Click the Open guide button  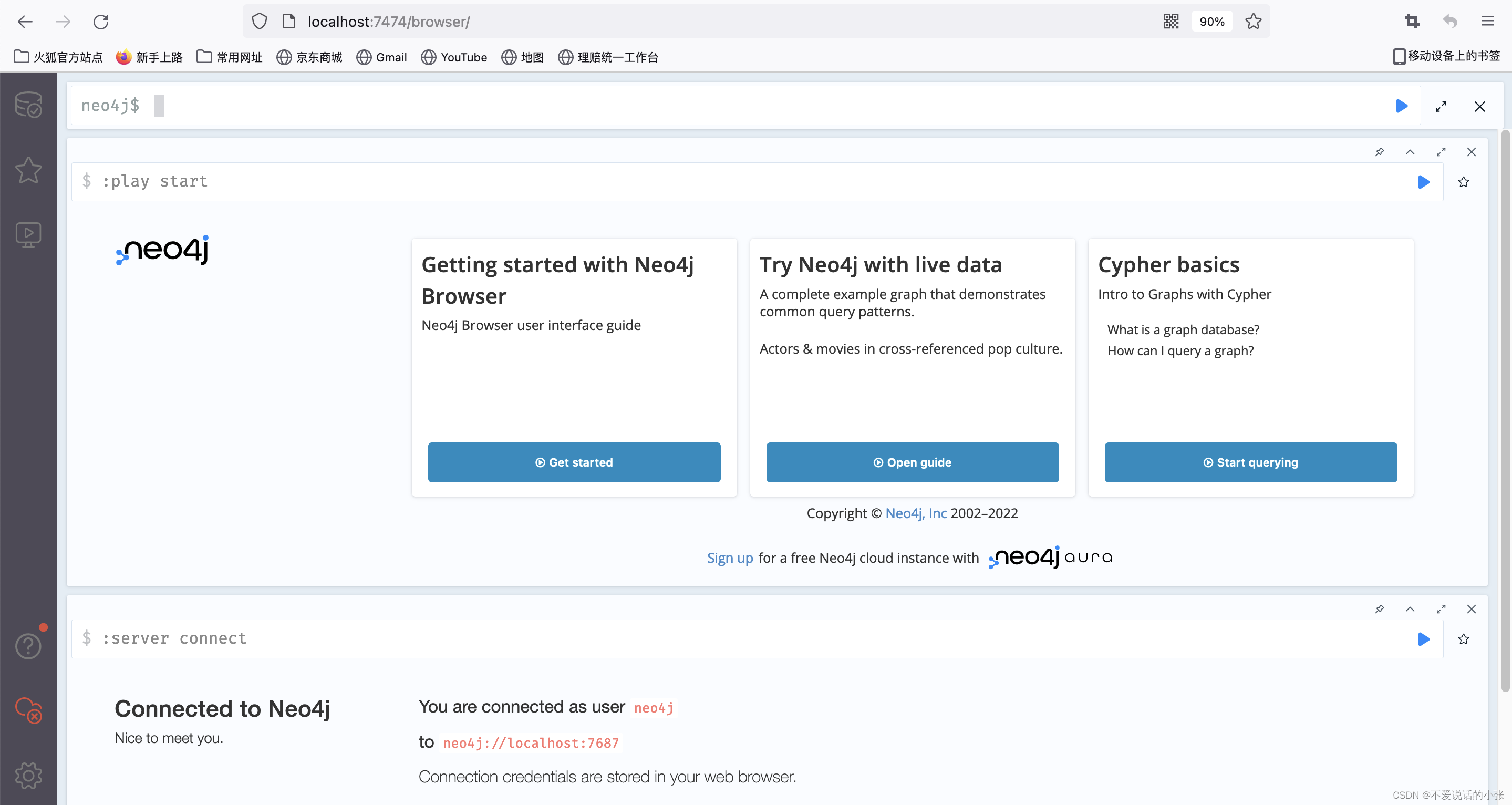(912, 463)
